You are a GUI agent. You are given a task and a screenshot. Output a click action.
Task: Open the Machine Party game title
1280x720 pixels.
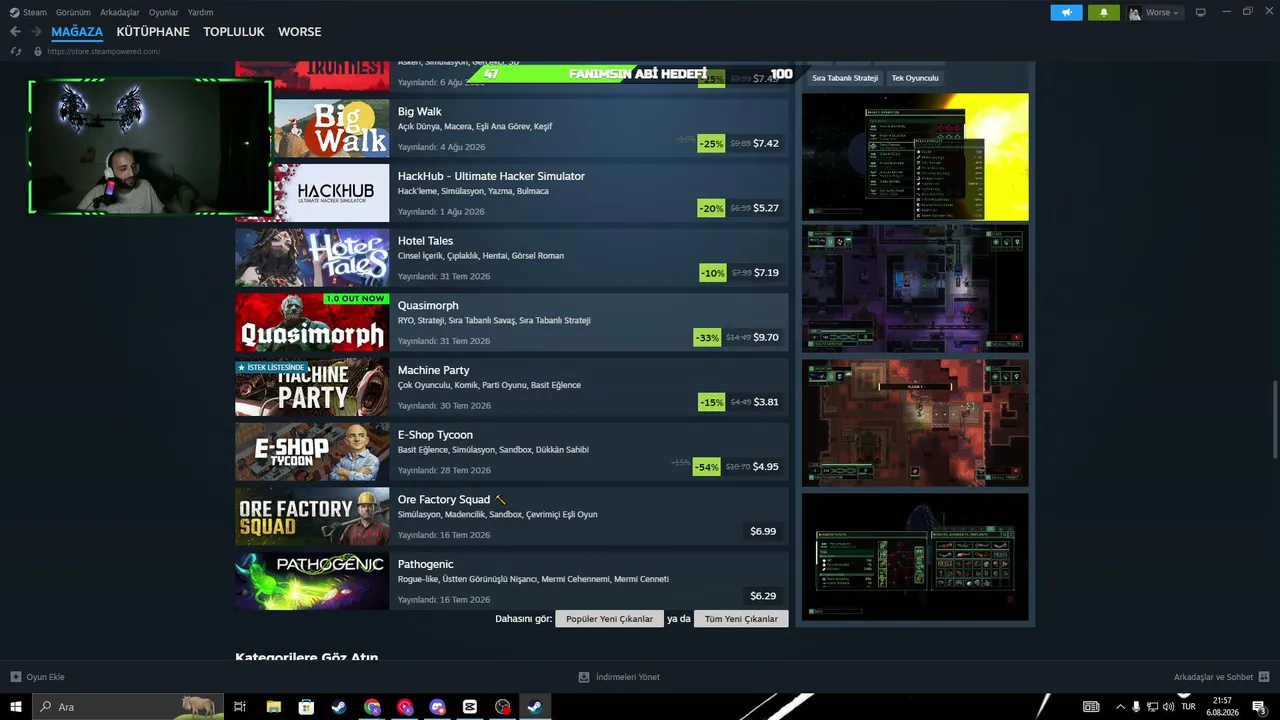tap(433, 370)
